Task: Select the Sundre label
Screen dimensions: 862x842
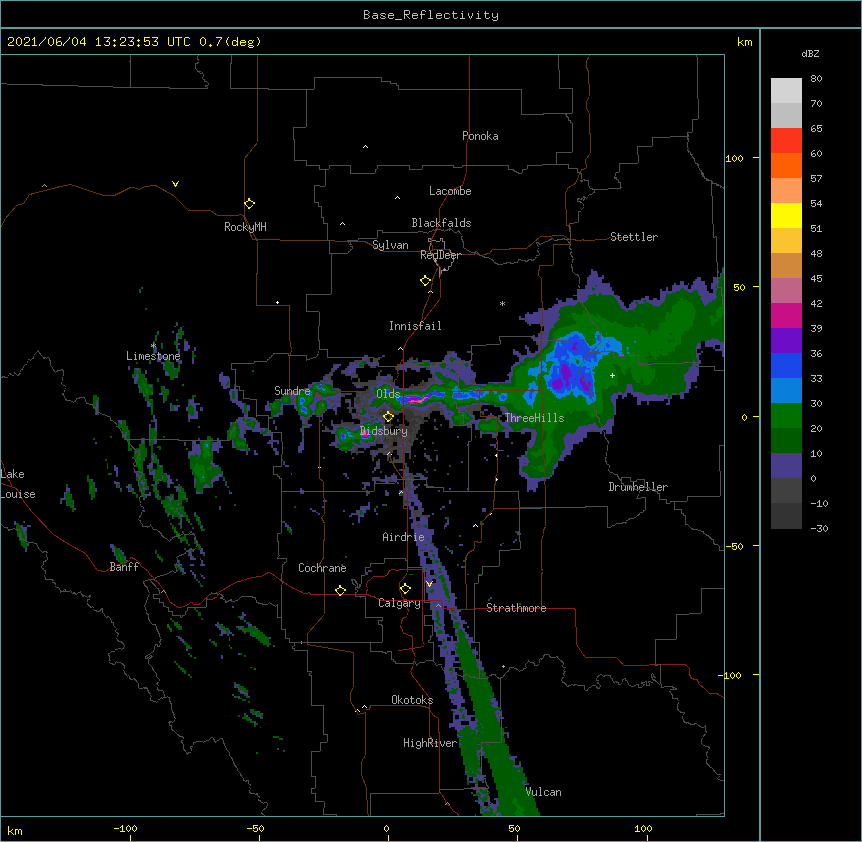Action: pos(292,391)
